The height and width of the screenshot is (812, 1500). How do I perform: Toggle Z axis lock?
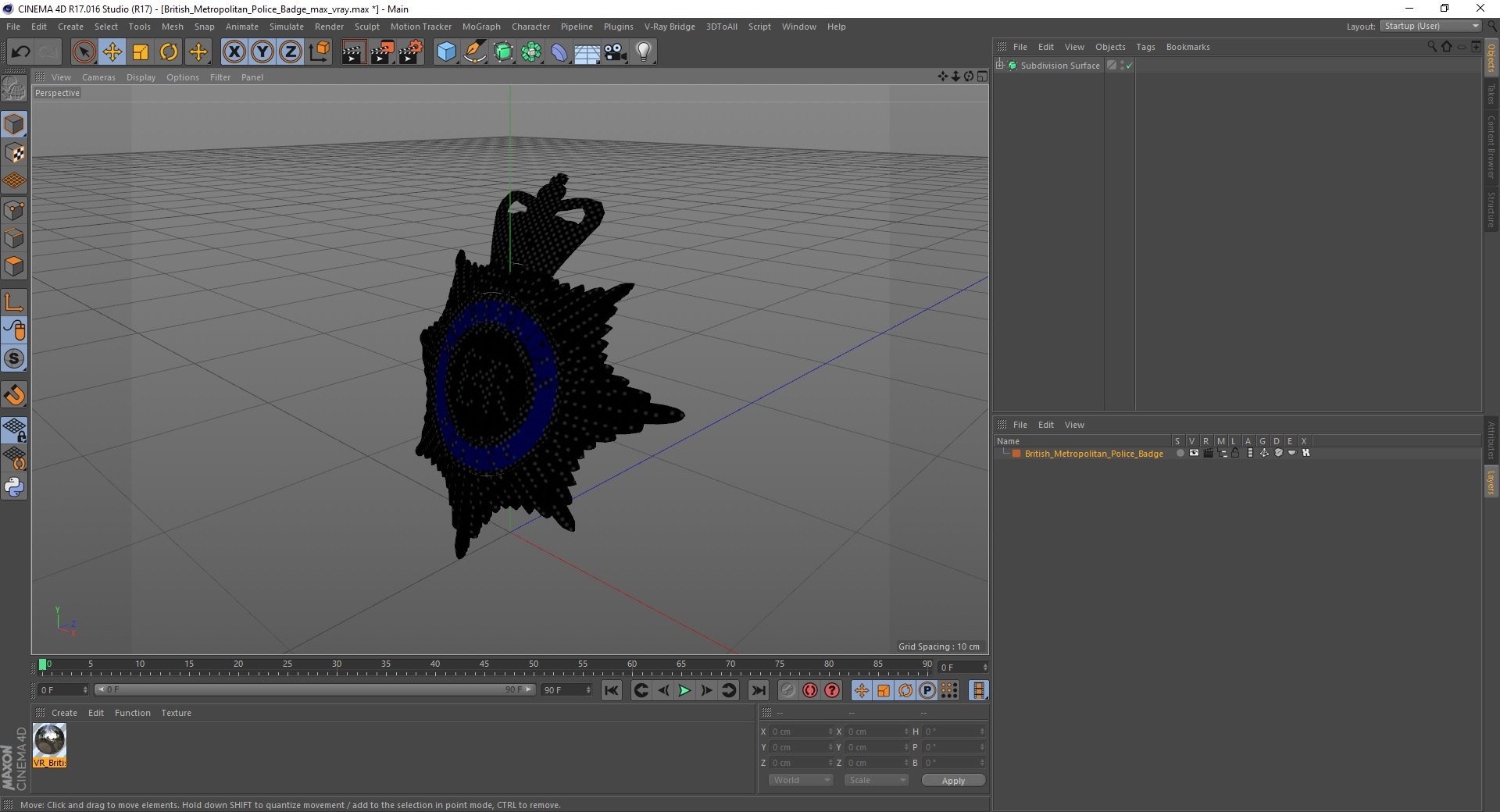(291, 52)
